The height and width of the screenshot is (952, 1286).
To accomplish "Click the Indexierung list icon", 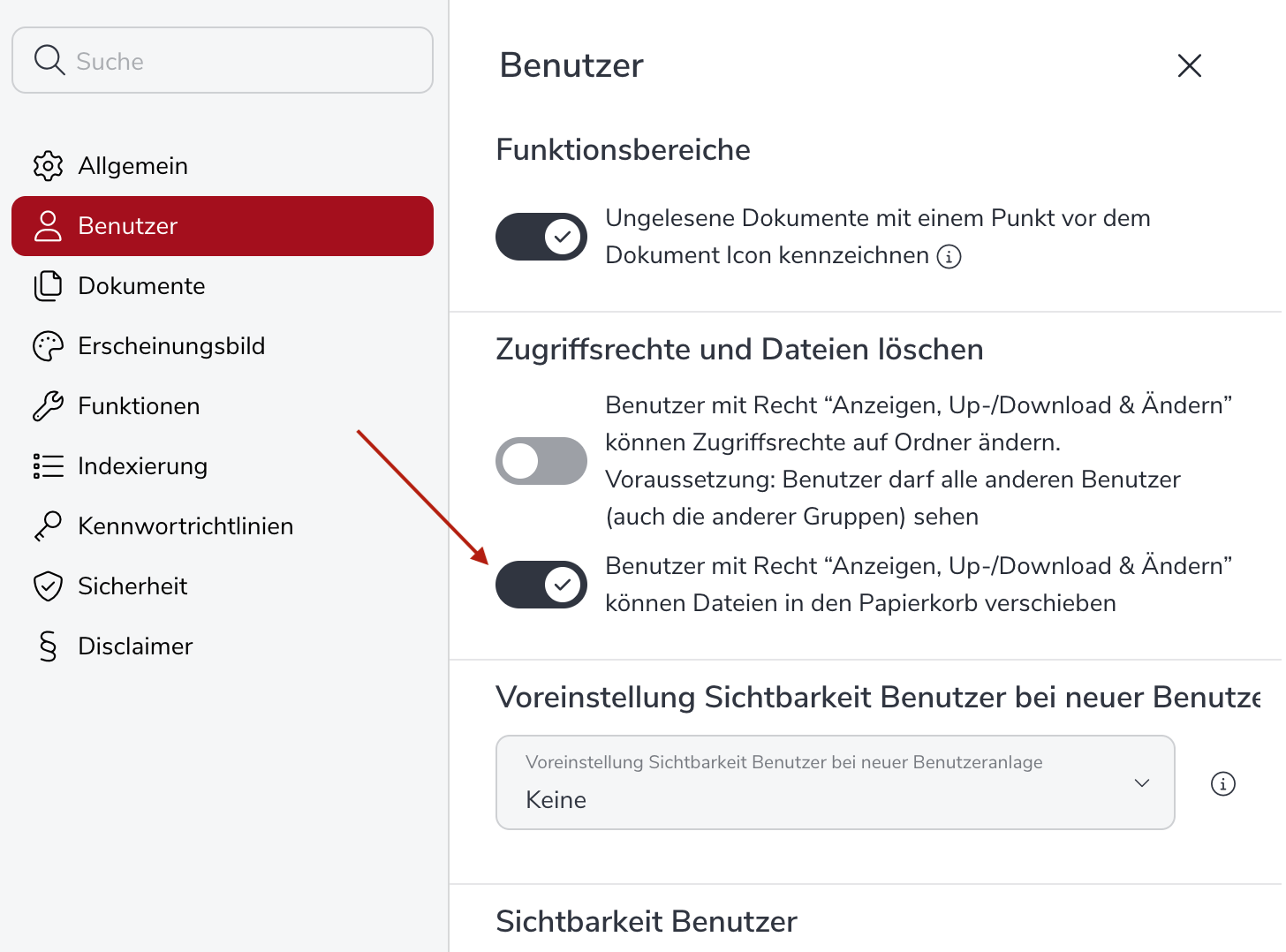I will coord(48,466).
